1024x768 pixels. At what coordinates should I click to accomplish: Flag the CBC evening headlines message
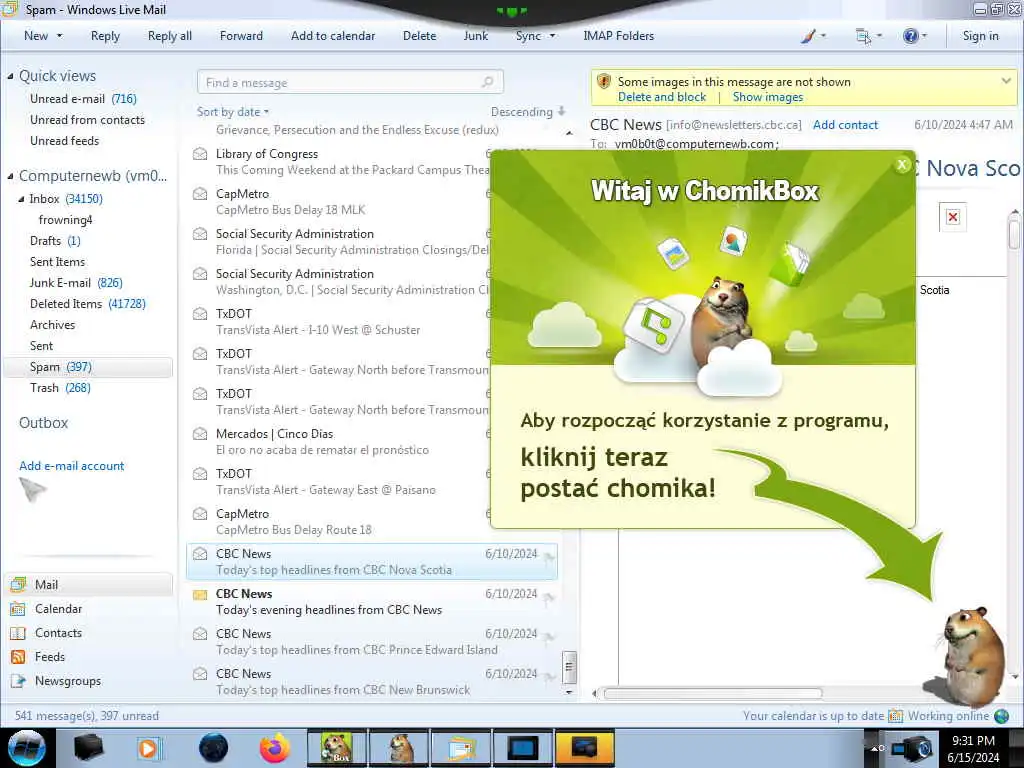[549, 597]
